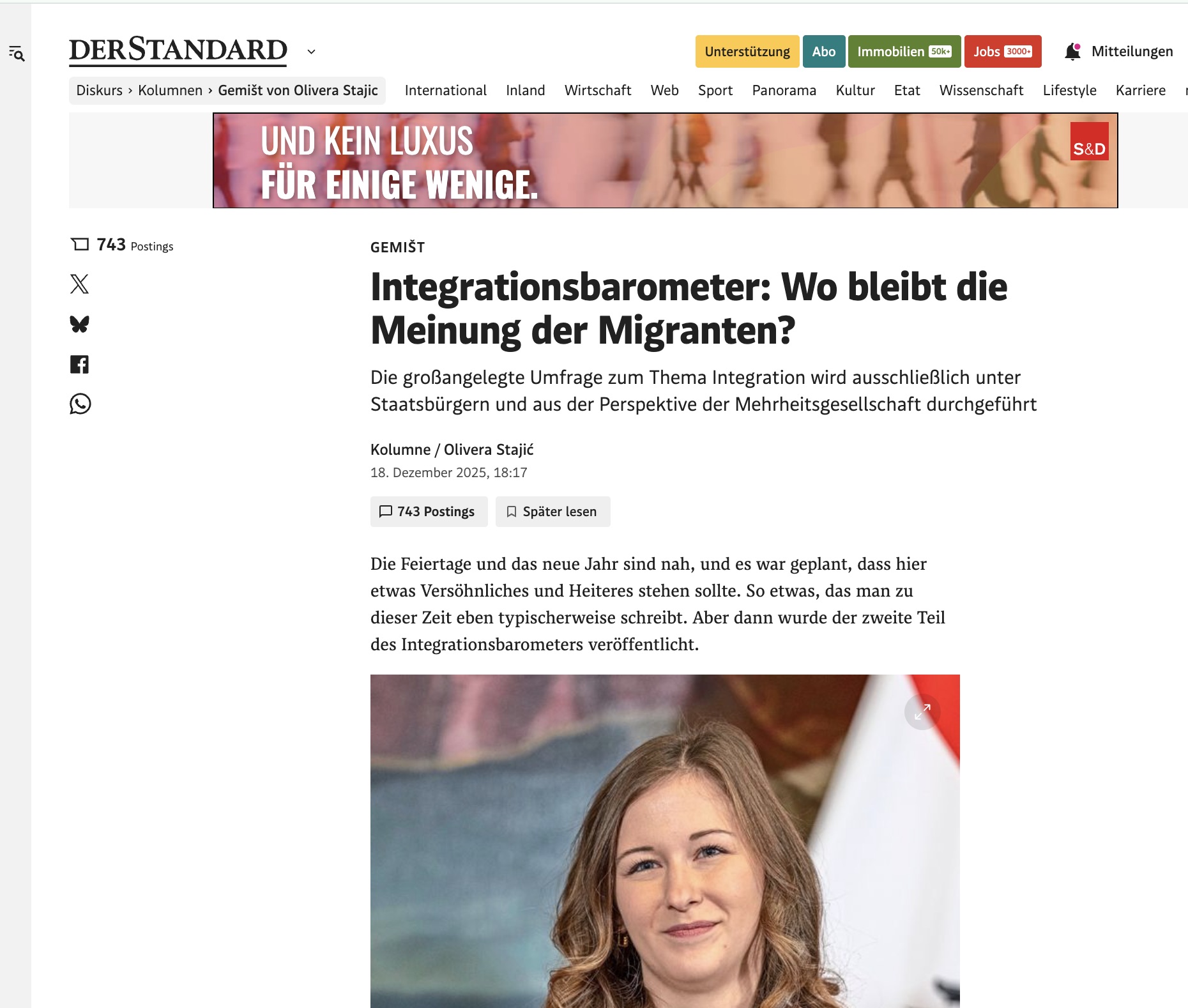The image size is (1188, 1008).
Task: Open the Wirtschaft section
Action: pos(597,91)
